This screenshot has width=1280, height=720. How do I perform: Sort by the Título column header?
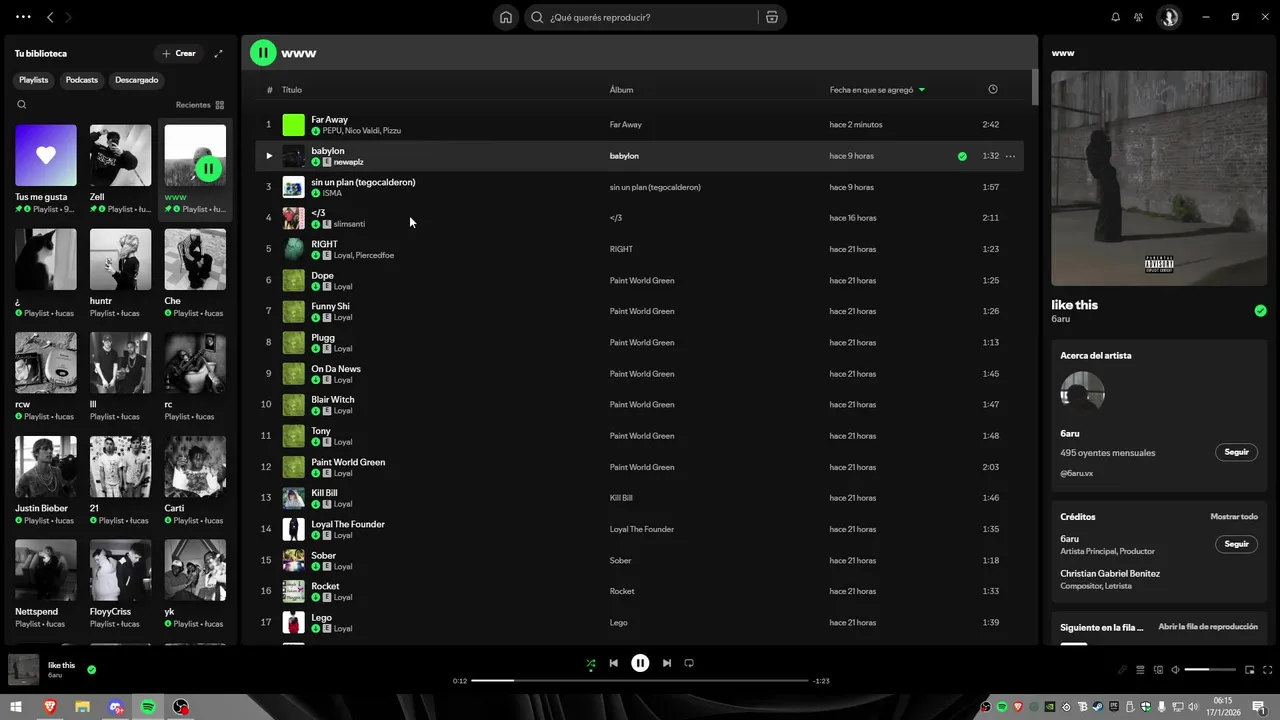[x=292, y=90]
